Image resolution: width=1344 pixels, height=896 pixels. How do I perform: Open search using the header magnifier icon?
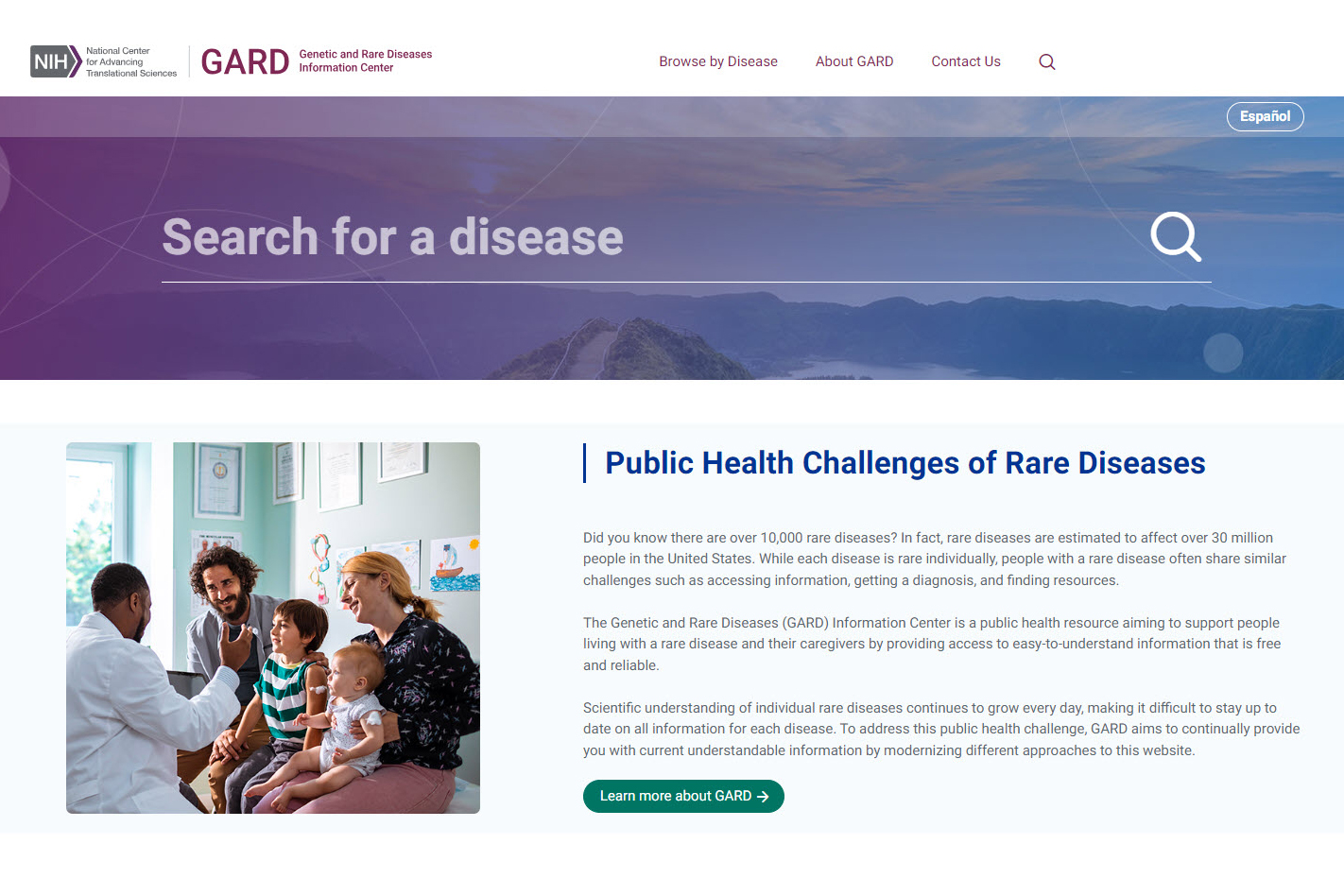click(1046, 61)
